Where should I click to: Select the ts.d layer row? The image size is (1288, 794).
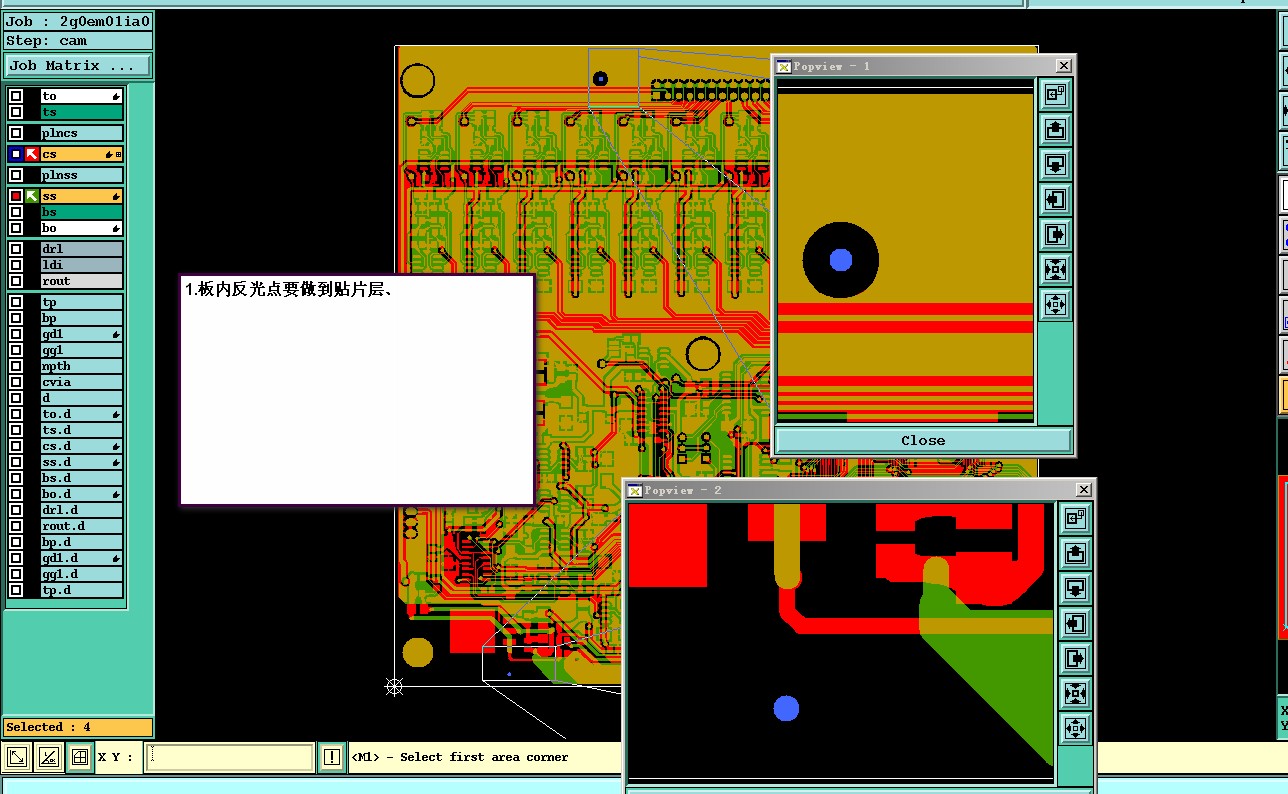(x=82, y=430)
